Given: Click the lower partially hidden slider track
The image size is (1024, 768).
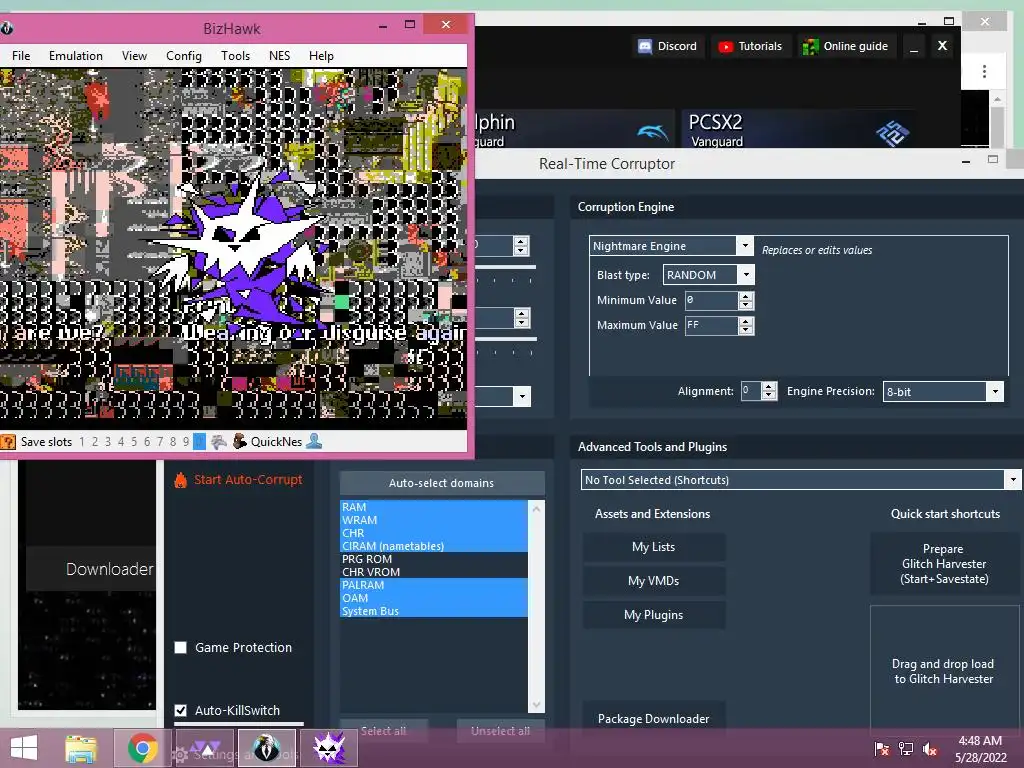Looking at the screenshot, I should pos(505,340).
